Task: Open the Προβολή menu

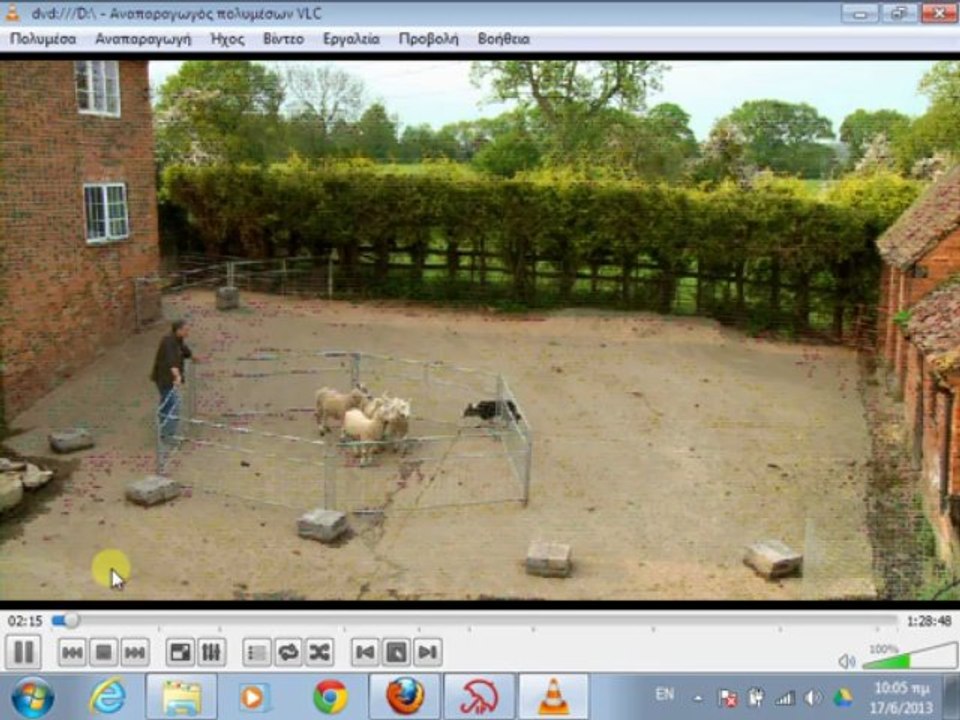Action: click(x=429, y=39)
